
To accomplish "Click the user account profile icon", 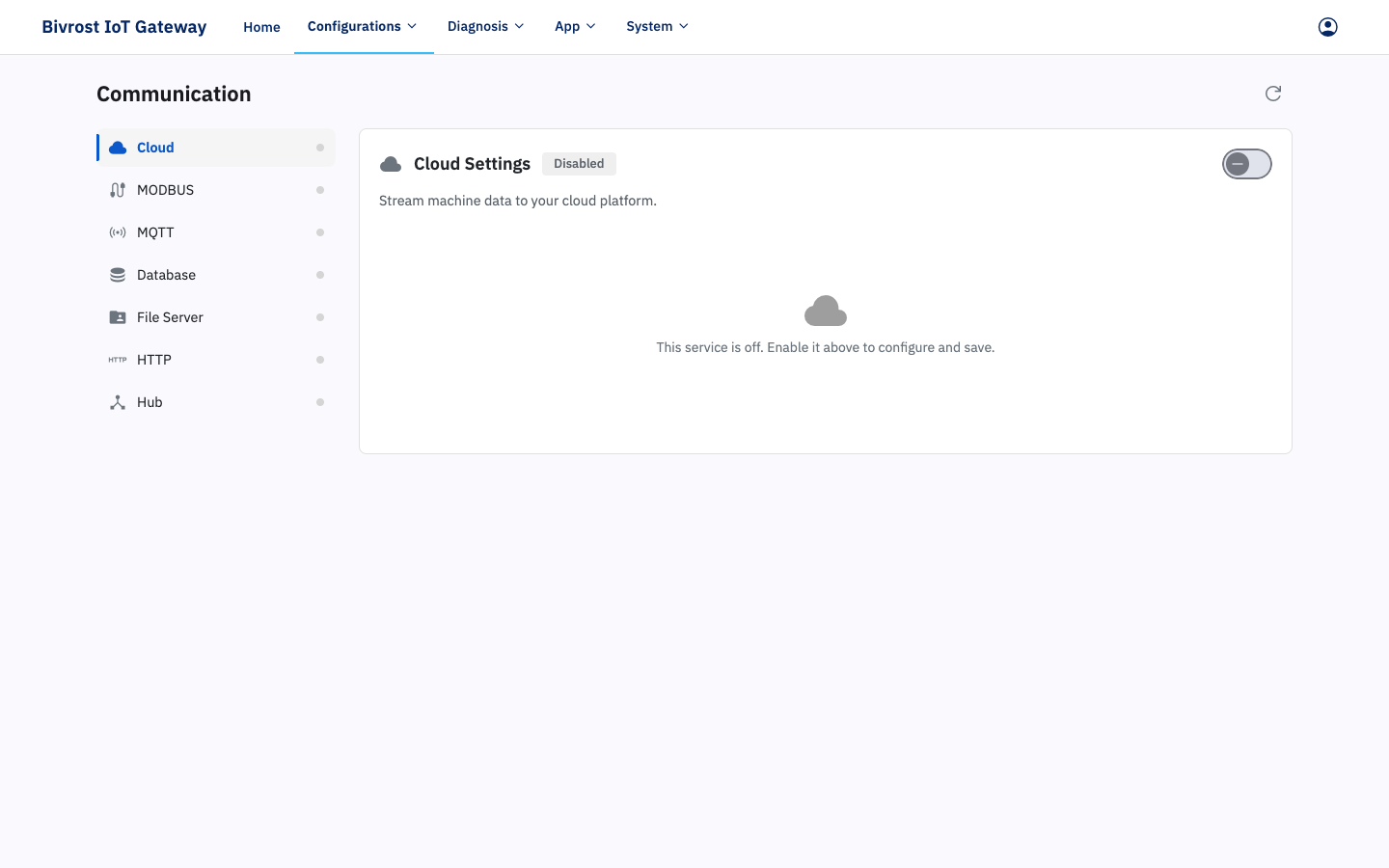I will (x=1328, y=27).
